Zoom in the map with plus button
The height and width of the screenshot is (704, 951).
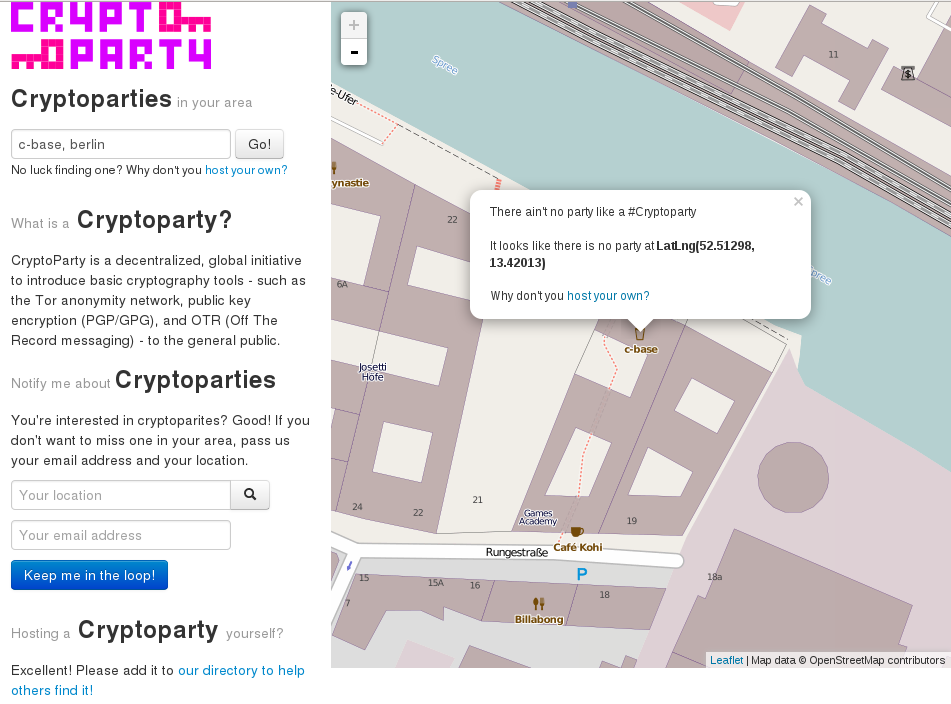(x=354, y=25)
